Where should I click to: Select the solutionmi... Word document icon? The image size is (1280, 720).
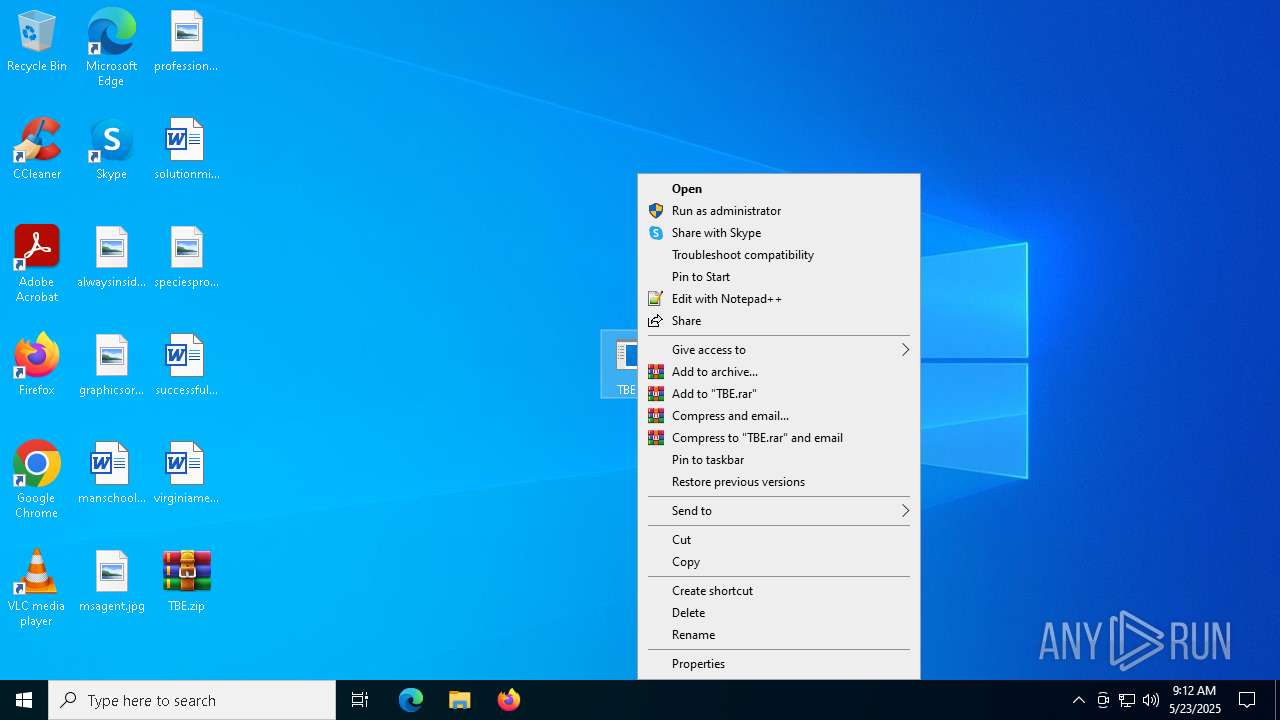[186, 150]
